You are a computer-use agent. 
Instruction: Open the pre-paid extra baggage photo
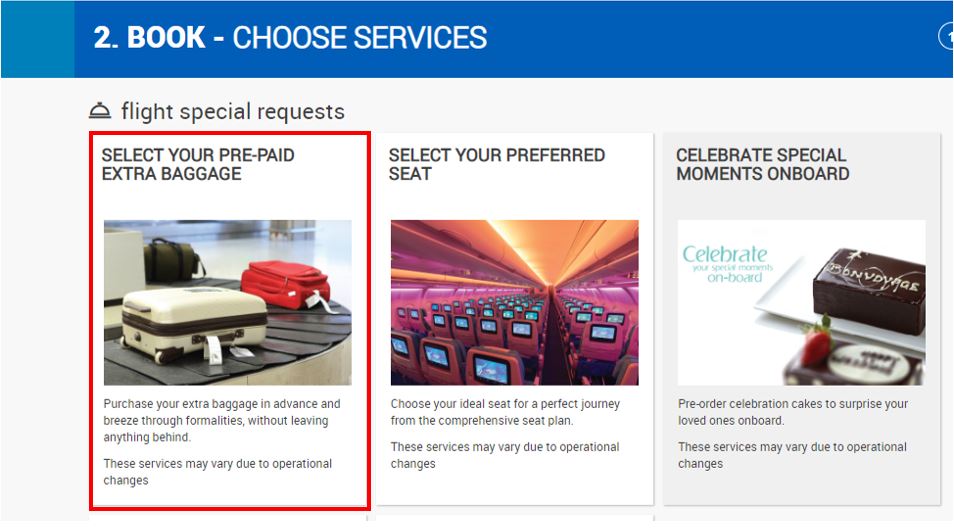pos(228,302)
